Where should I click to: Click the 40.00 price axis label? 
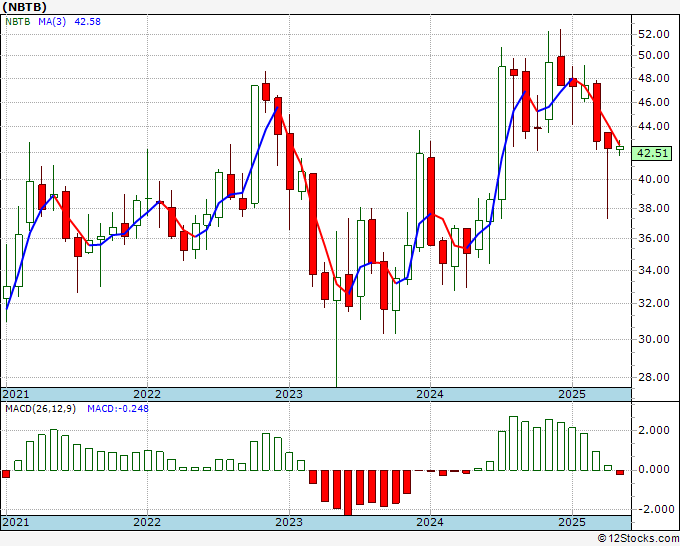(x=654, y=179)
